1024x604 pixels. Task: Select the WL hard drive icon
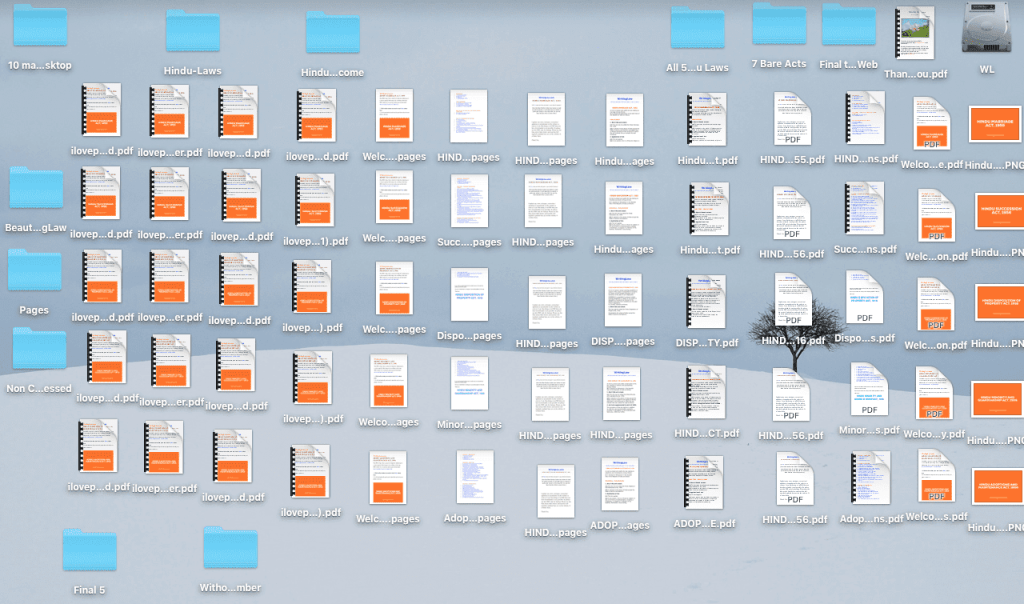tap(986, 28)
